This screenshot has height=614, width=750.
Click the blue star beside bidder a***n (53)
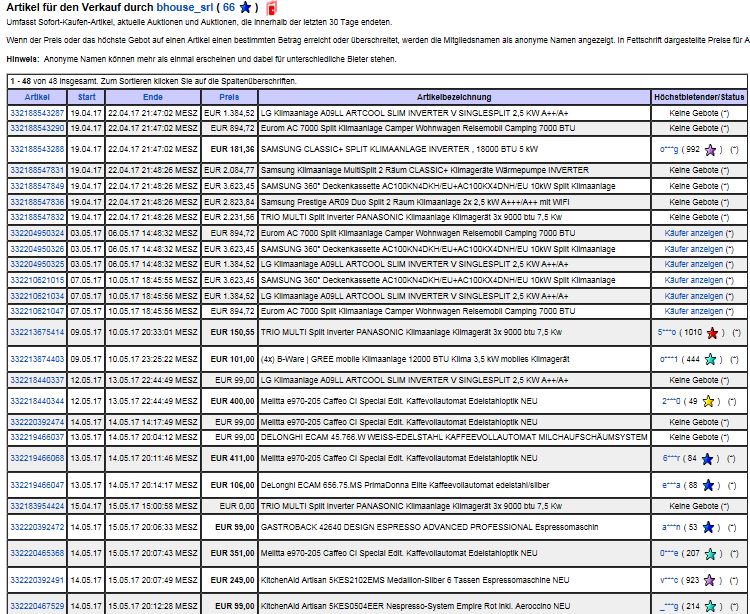point(708,527)
